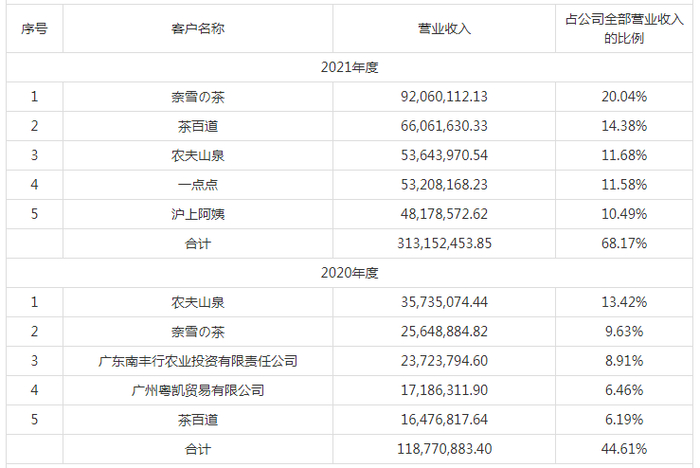Image resolution: width=700 pixels, height=468 pixels.
Task: Select revenue value 35,735,074.44
Action: (444, 302)
